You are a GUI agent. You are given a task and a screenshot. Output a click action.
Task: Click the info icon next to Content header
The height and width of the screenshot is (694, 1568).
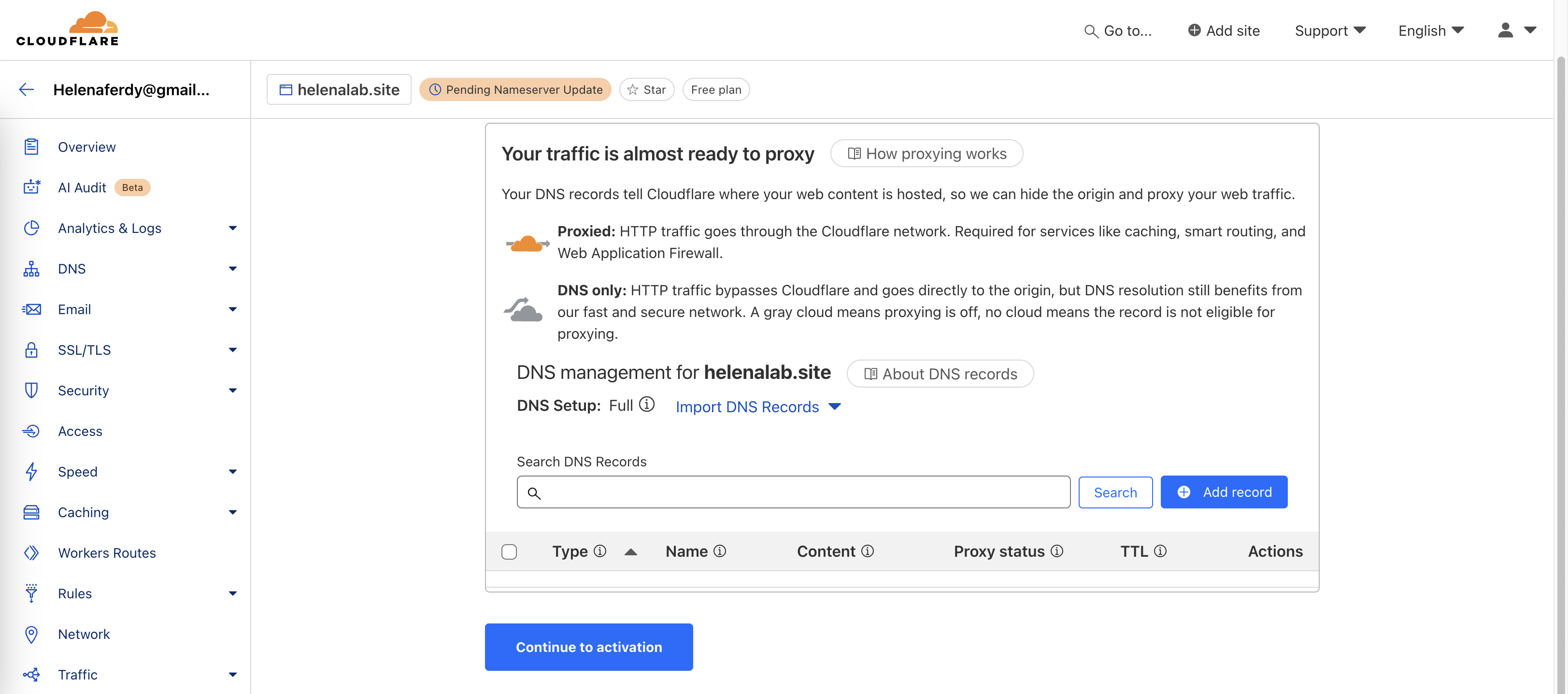tap(868, 551)
